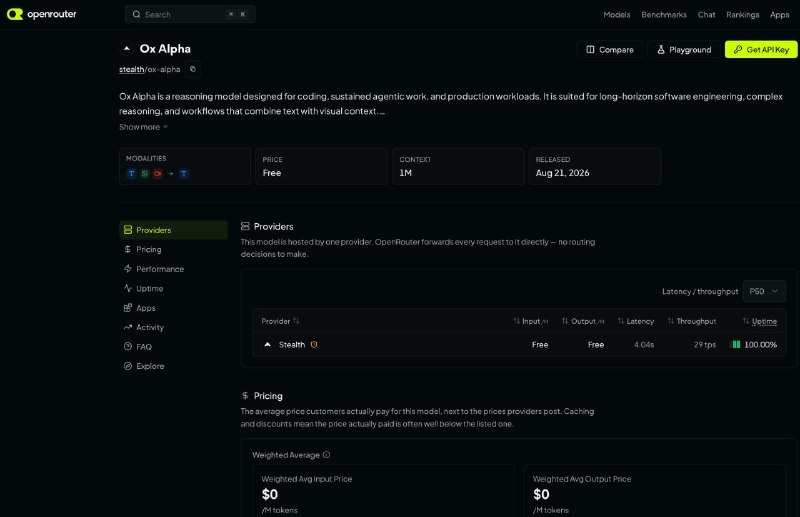Go to Uptime section
Screen dimensions: 800x517
click(x=173, y=288)
